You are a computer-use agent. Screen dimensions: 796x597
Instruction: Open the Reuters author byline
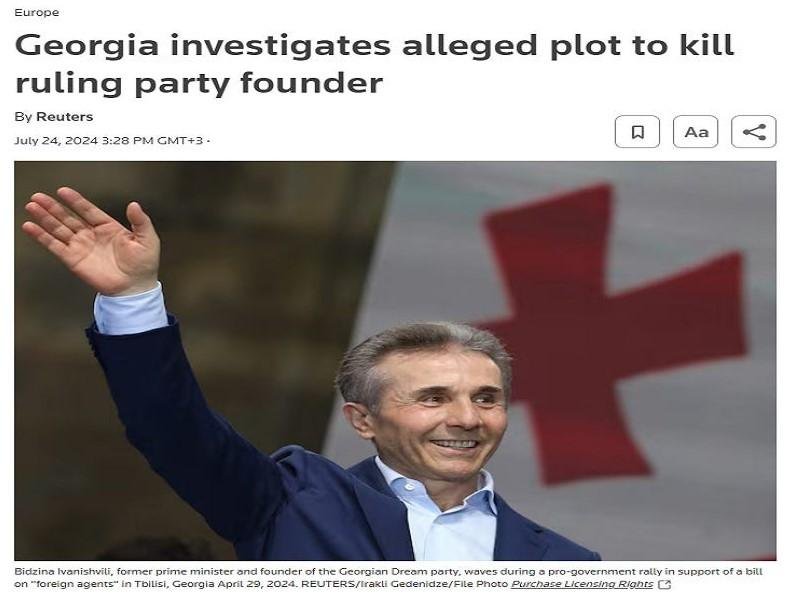(x=64, y=117)
